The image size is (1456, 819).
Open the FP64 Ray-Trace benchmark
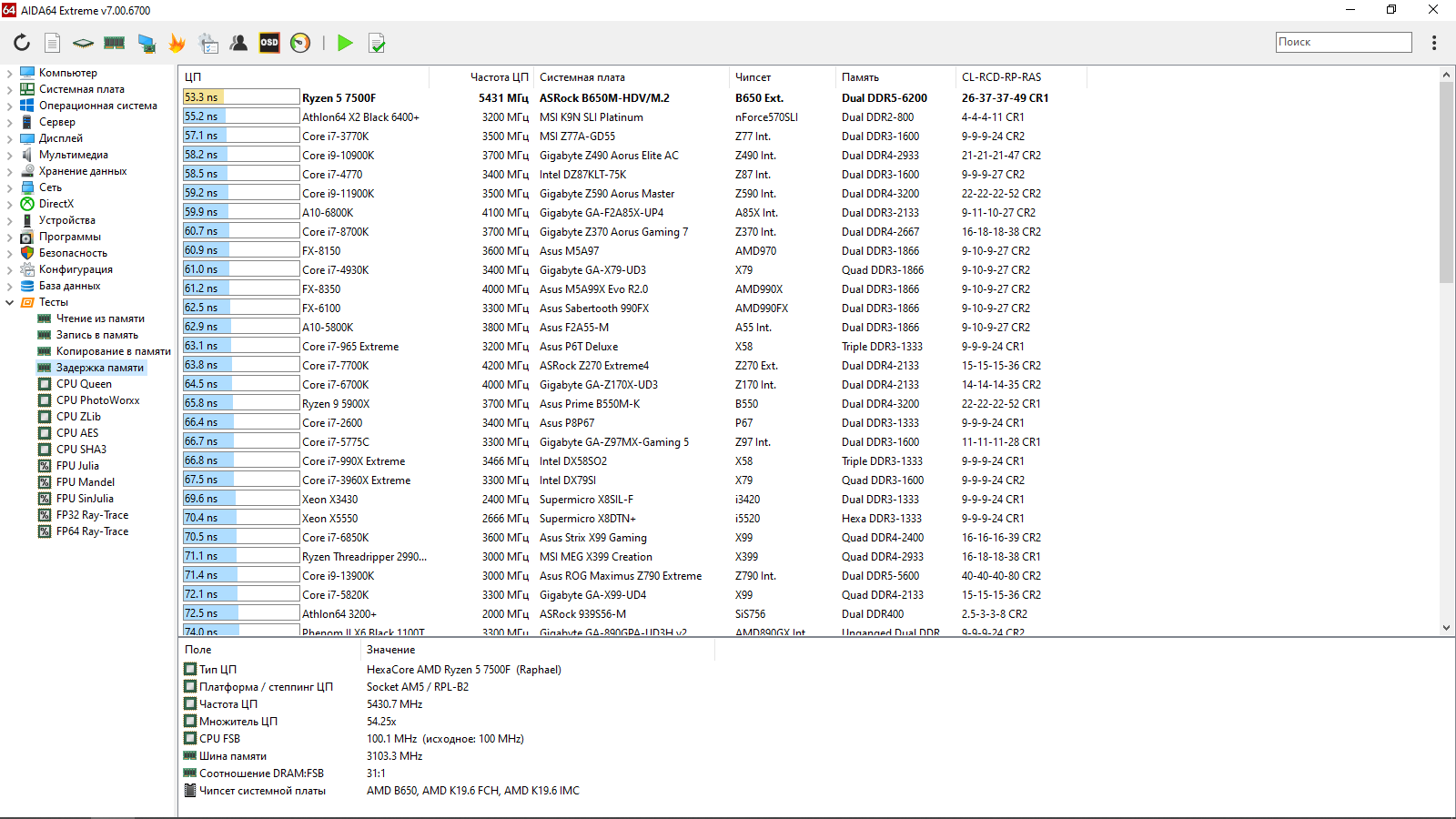92,531
